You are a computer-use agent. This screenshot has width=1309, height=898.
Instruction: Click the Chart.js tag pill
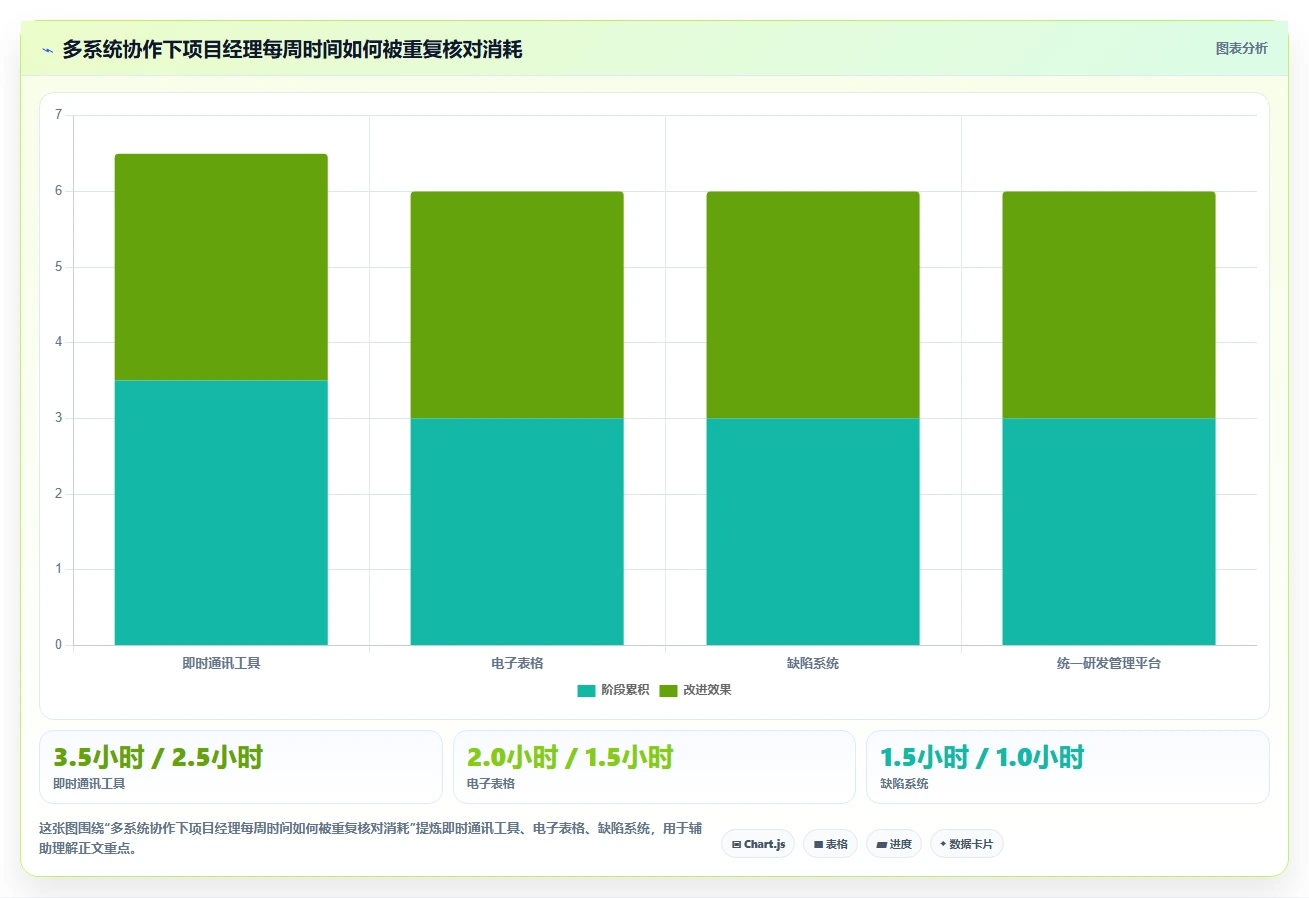pos(758,844)
